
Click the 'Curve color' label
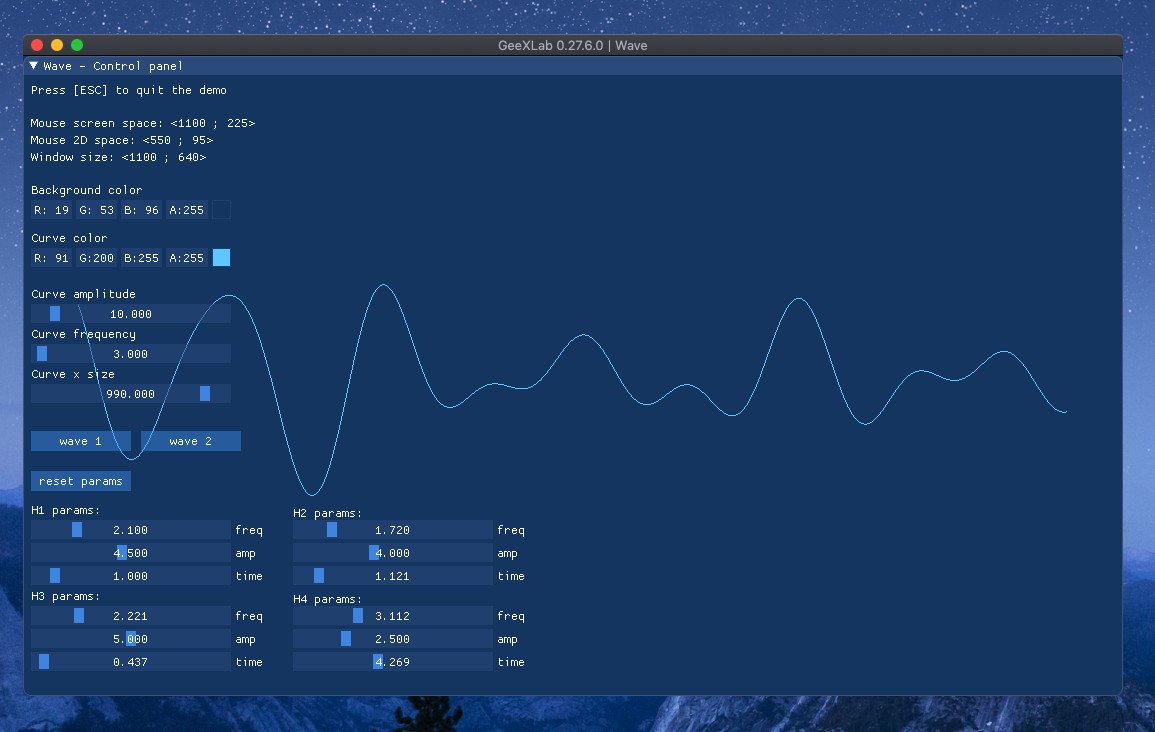click(69, 238)
